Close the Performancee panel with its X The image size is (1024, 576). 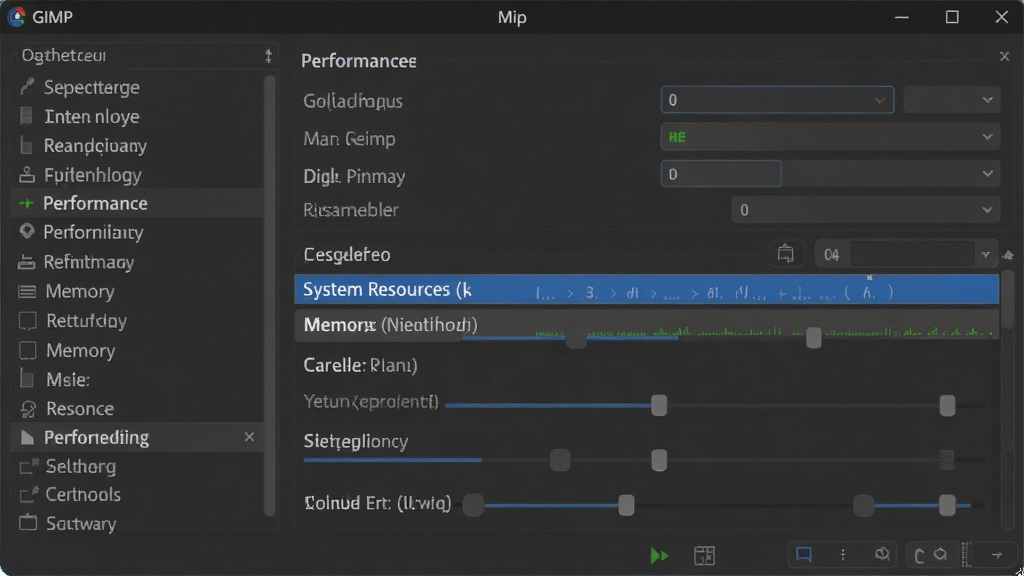pyautogui.click(x=1004, y=57)
